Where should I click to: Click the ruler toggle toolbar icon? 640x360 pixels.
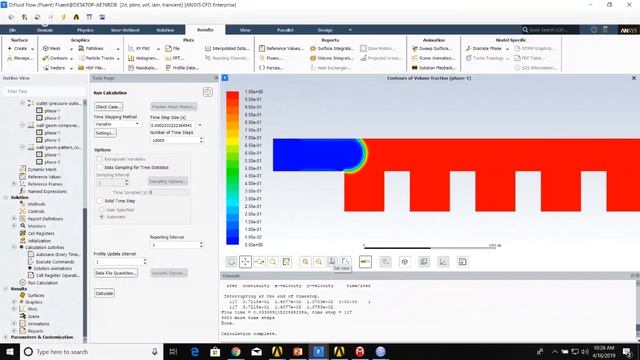(x=365, y=262)
